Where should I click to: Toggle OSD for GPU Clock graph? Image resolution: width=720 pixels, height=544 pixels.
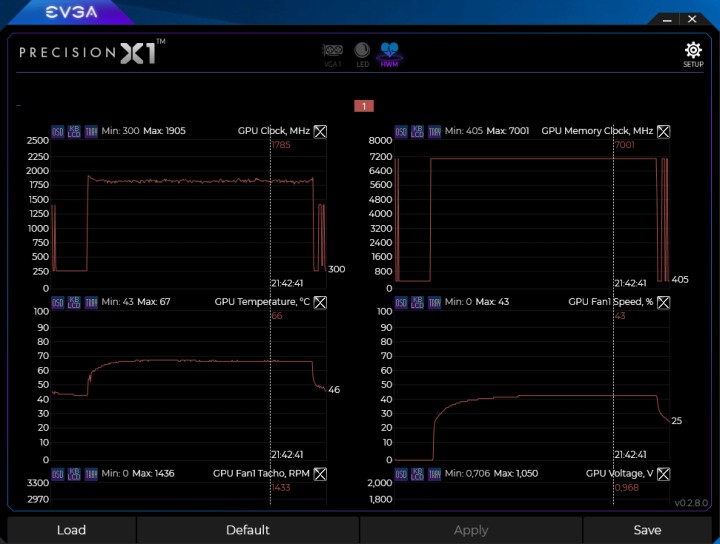(x=57, y=132)
